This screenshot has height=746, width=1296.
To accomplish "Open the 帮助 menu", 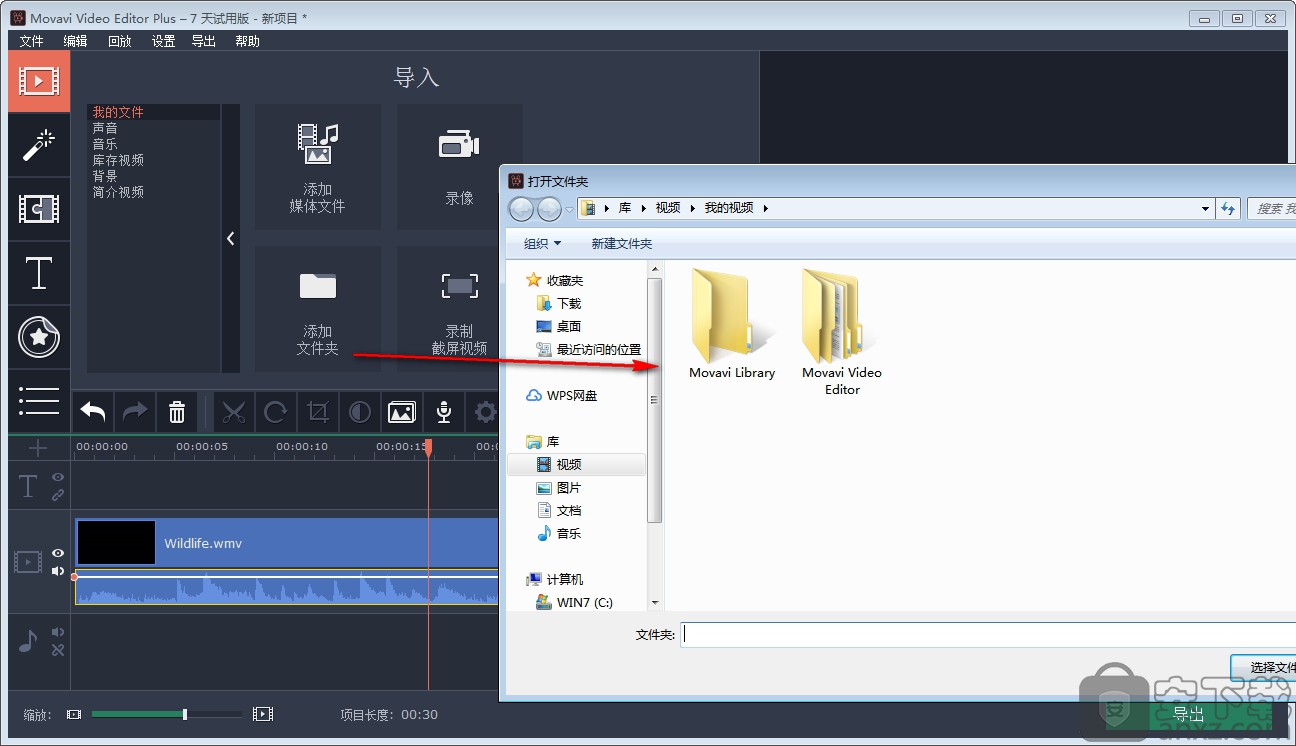I will point(247,41).
